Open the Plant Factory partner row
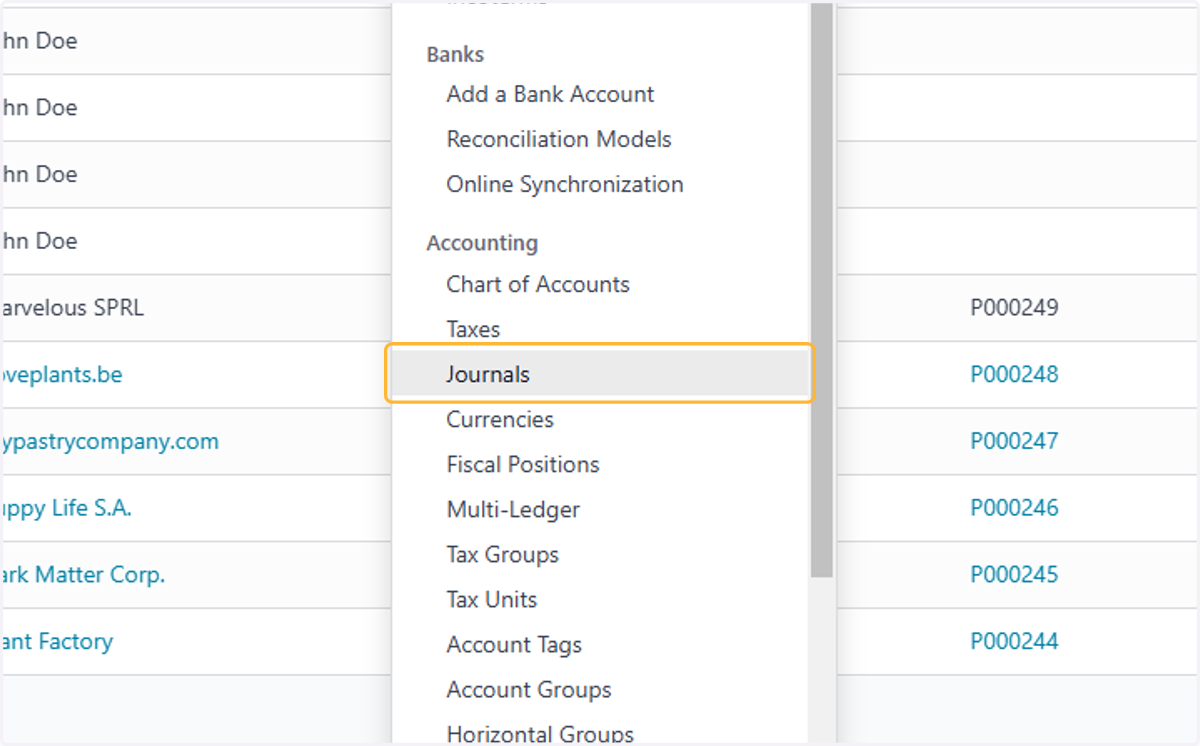This screenshot has height=746, width=1200. click(x=56, y=641)
